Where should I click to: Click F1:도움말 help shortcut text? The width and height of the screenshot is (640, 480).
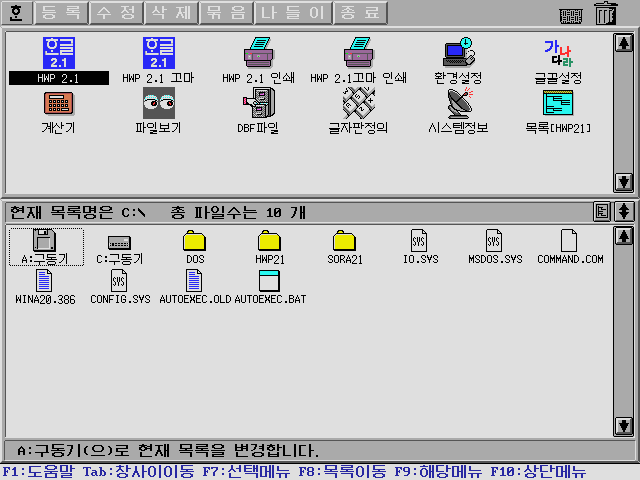[x=39, y=471]
